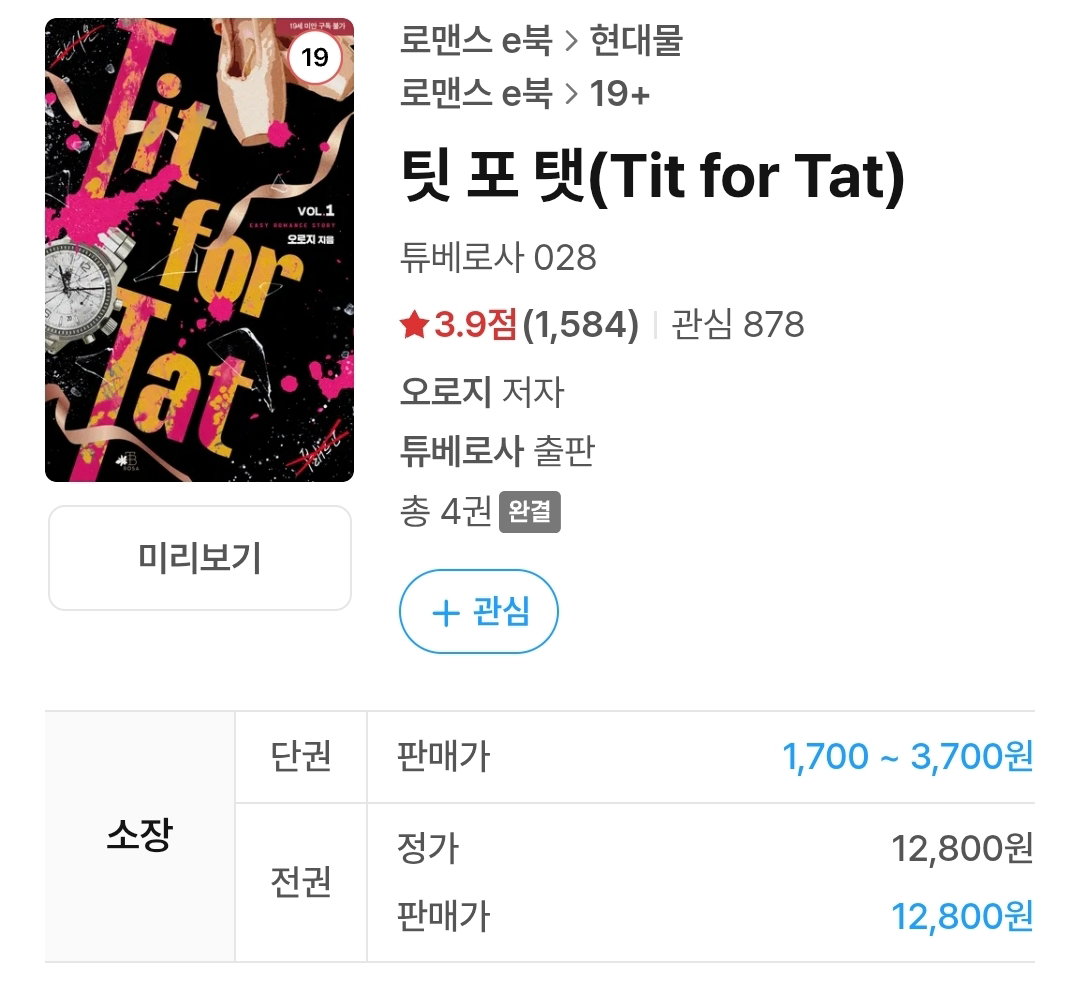The image size is (1080, 1005).
Task: Open the Tit for Tat book cover
Action: coord(199,250)
